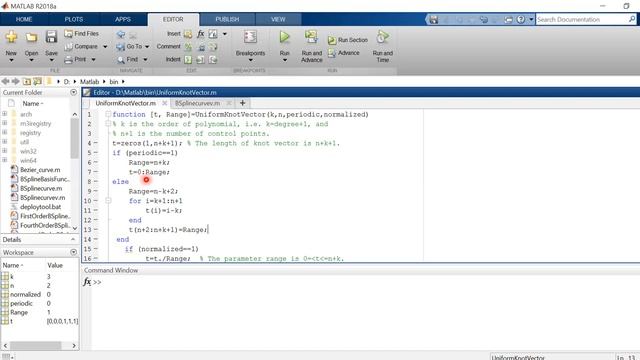The width and height of the screenshot is (640, 360).
Task: Select the BSplinecurvev.m editor tab
Action: (x=198, y=103)
